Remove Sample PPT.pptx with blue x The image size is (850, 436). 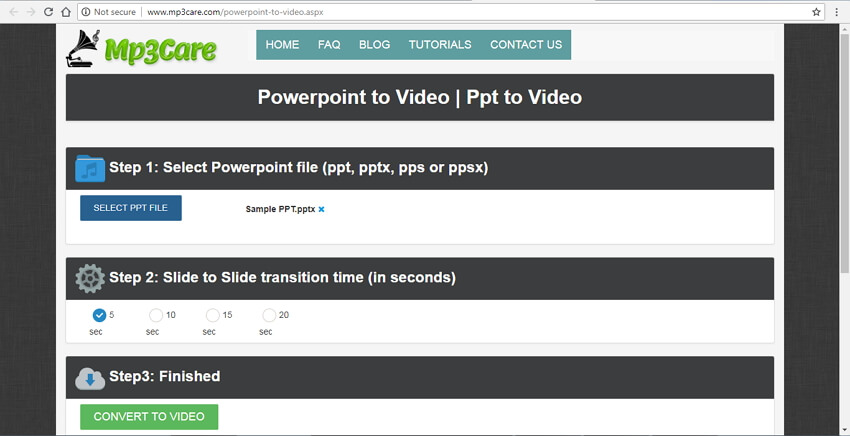(x=321, y=209)
